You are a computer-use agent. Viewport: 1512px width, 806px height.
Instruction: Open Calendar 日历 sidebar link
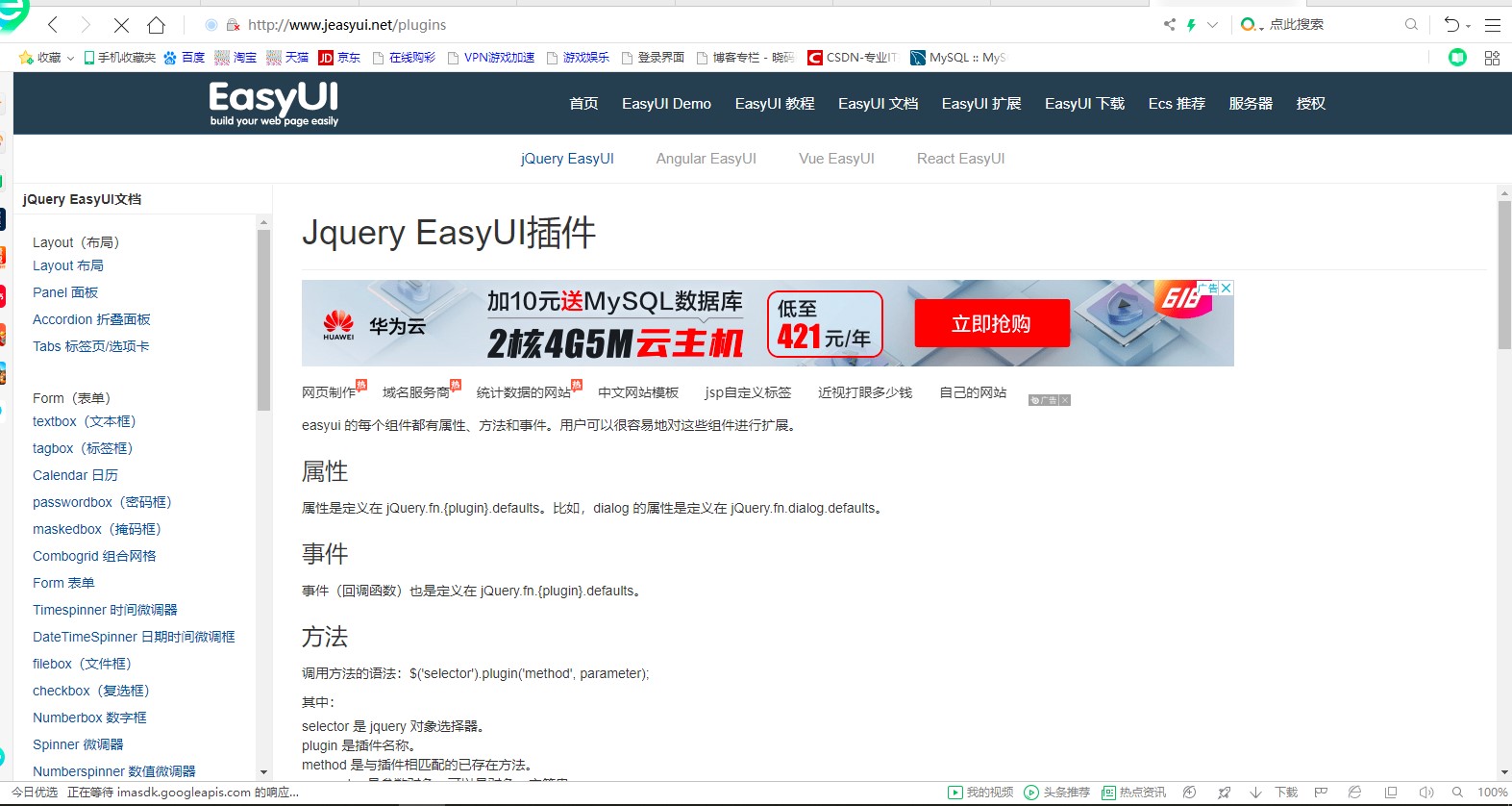tap(75, 475)
